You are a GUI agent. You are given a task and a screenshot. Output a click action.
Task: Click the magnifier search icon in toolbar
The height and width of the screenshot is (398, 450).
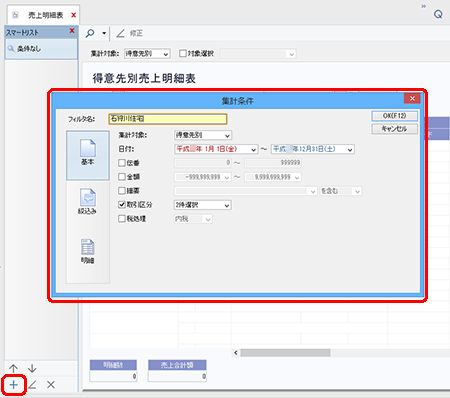pyautogui.click(x=90, y=33)
